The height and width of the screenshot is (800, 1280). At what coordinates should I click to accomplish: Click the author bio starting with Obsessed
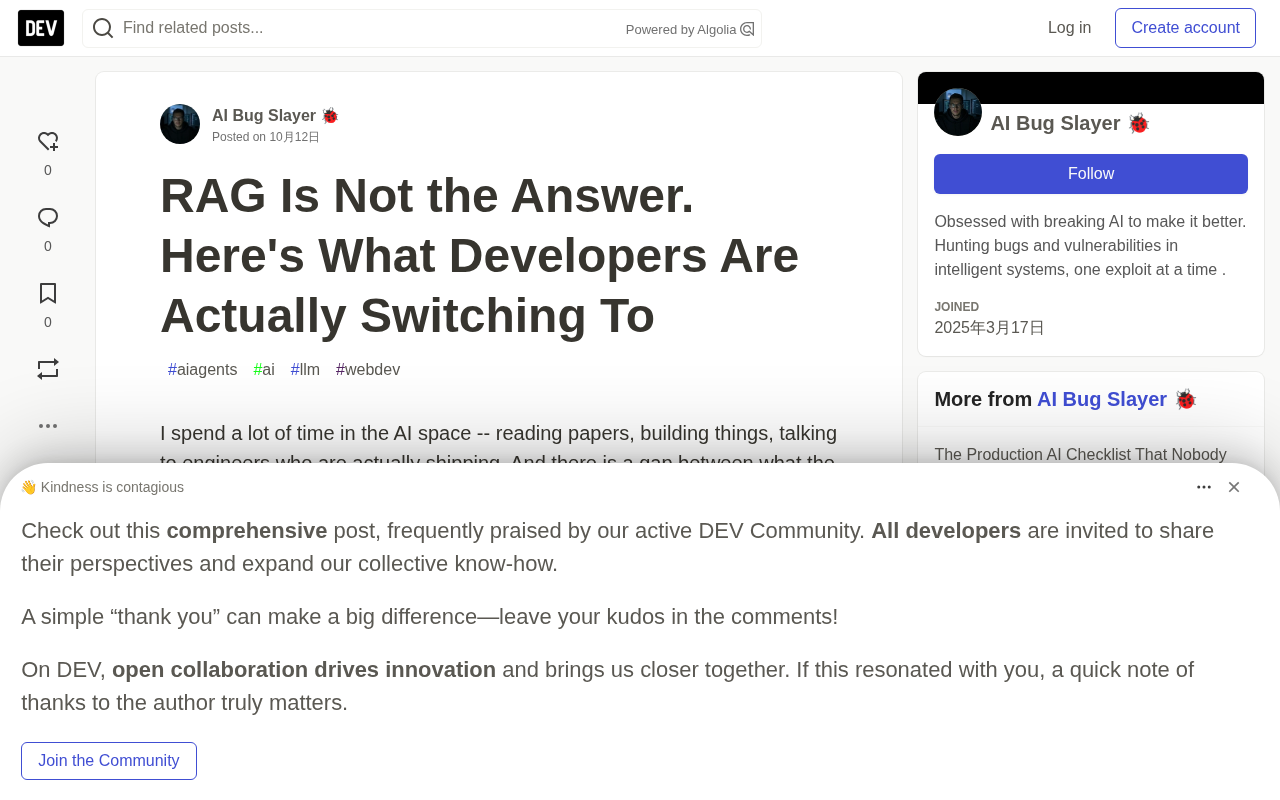(x=1091, y=246)
